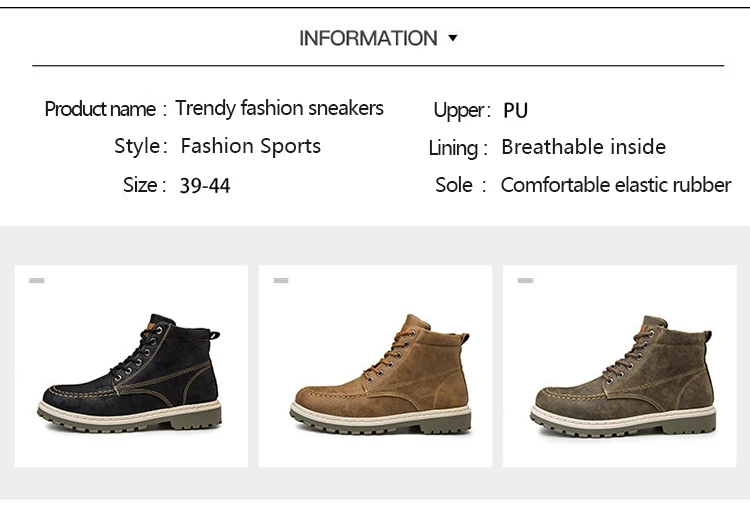Viewport: 750px width, 506px height.
Task: Click gray dash icon on olive boot card
Action: pos(525,281)
